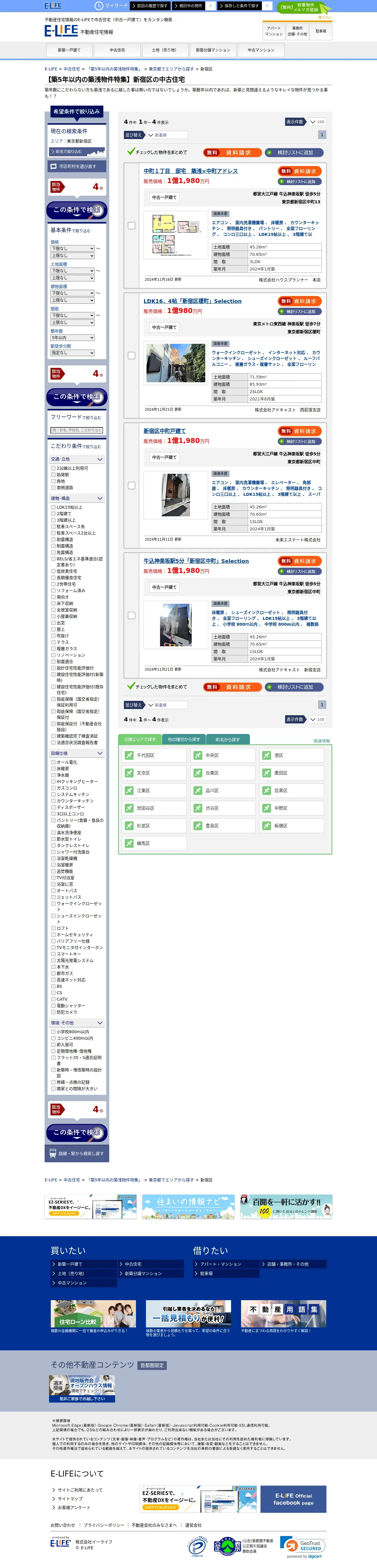Click the top この条件で検索 button

77,210
